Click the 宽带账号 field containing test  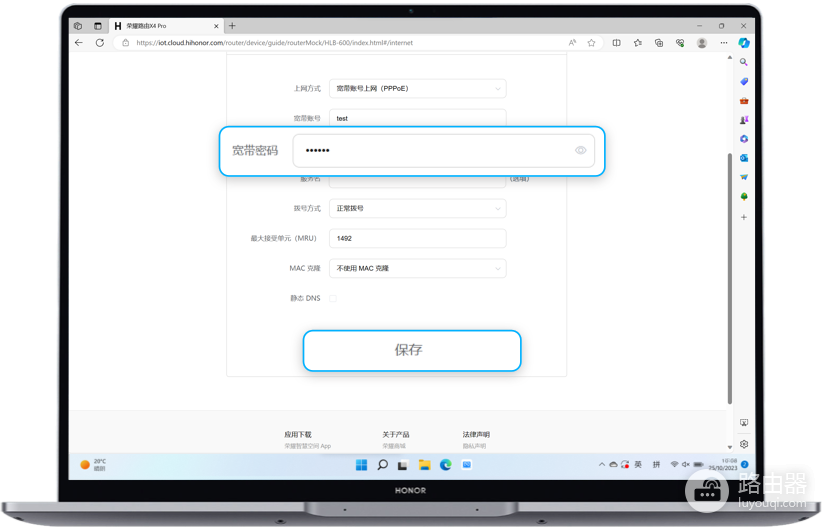pyautogui.click(x=418, y=118)
